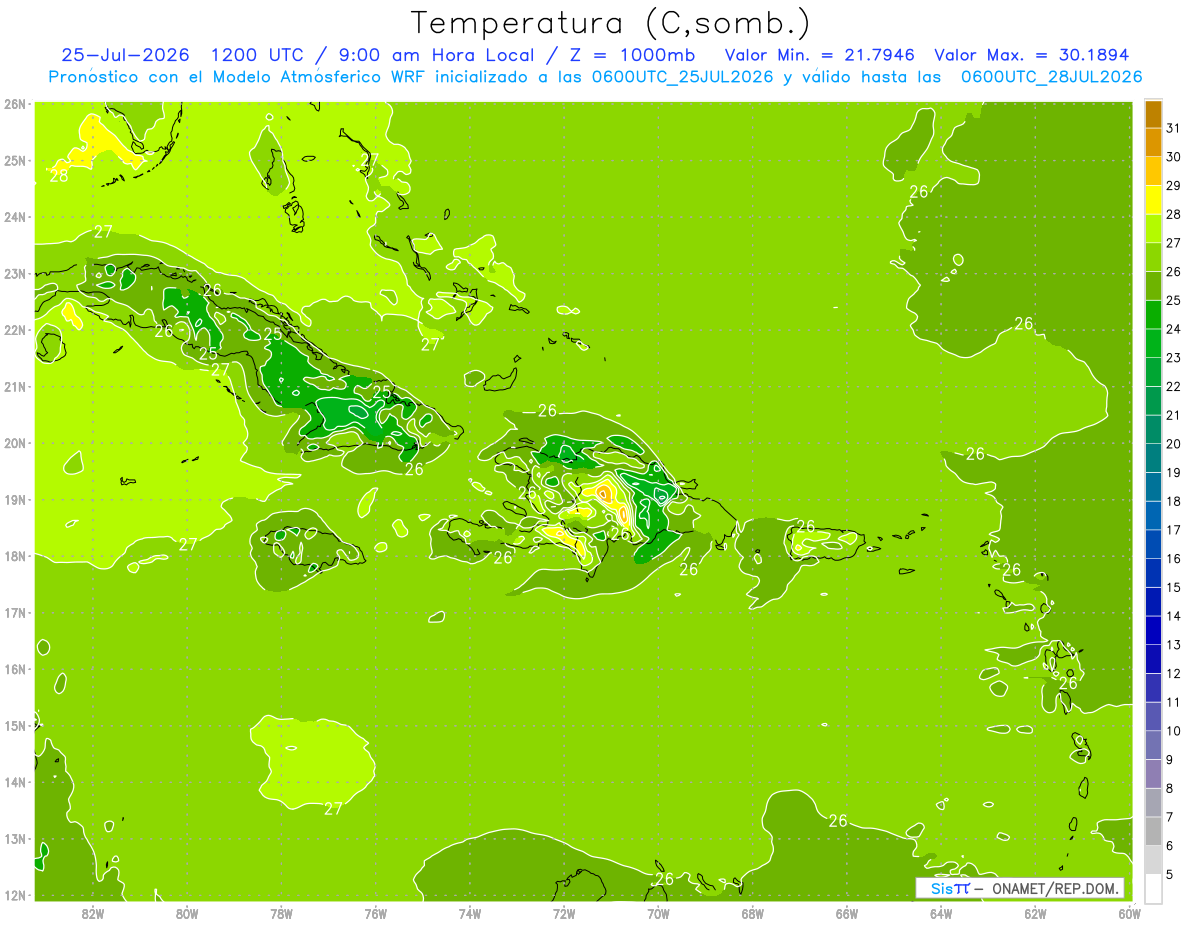Image resolution: width=1200 pixels, height=927 pixels.
Task: Click the "16N" latitude axis label
Action: pyautogui.click(x=15, y=669)
